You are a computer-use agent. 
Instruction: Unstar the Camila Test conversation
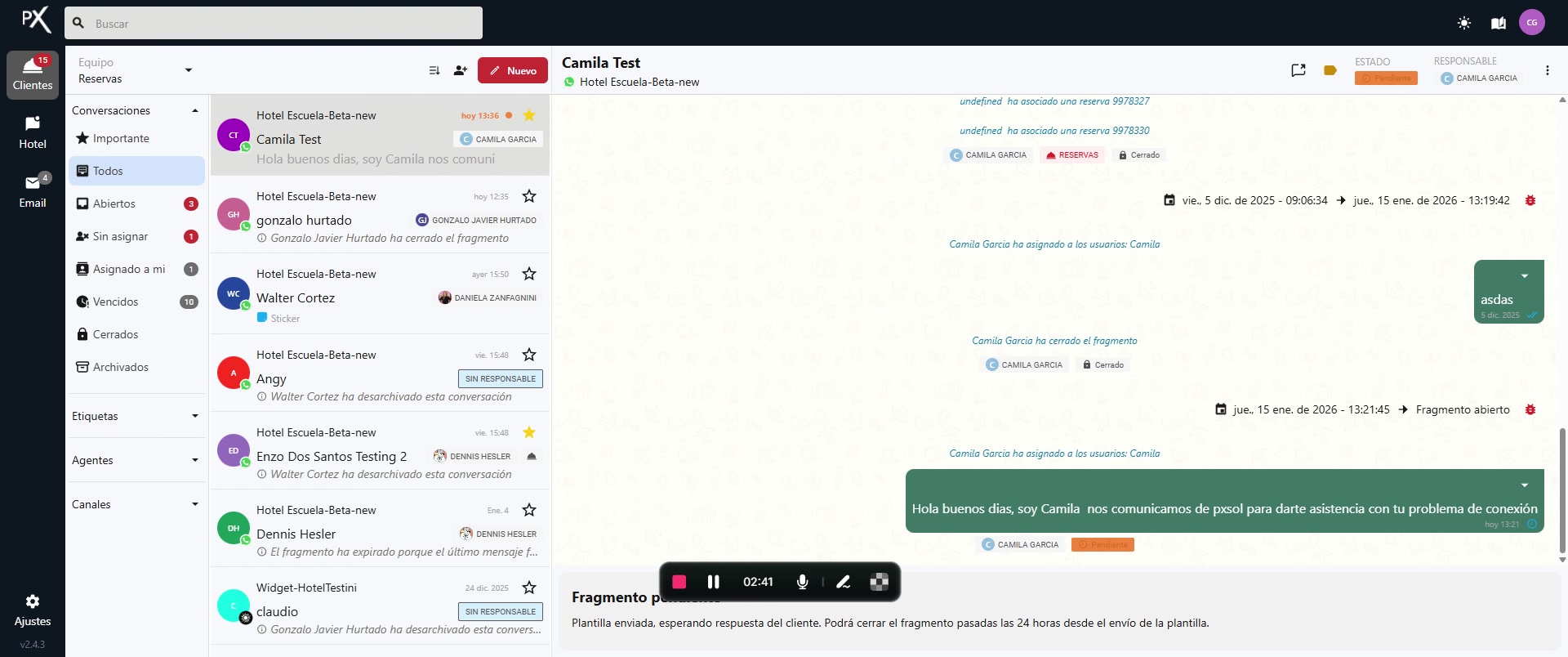(x=529, y=115)
